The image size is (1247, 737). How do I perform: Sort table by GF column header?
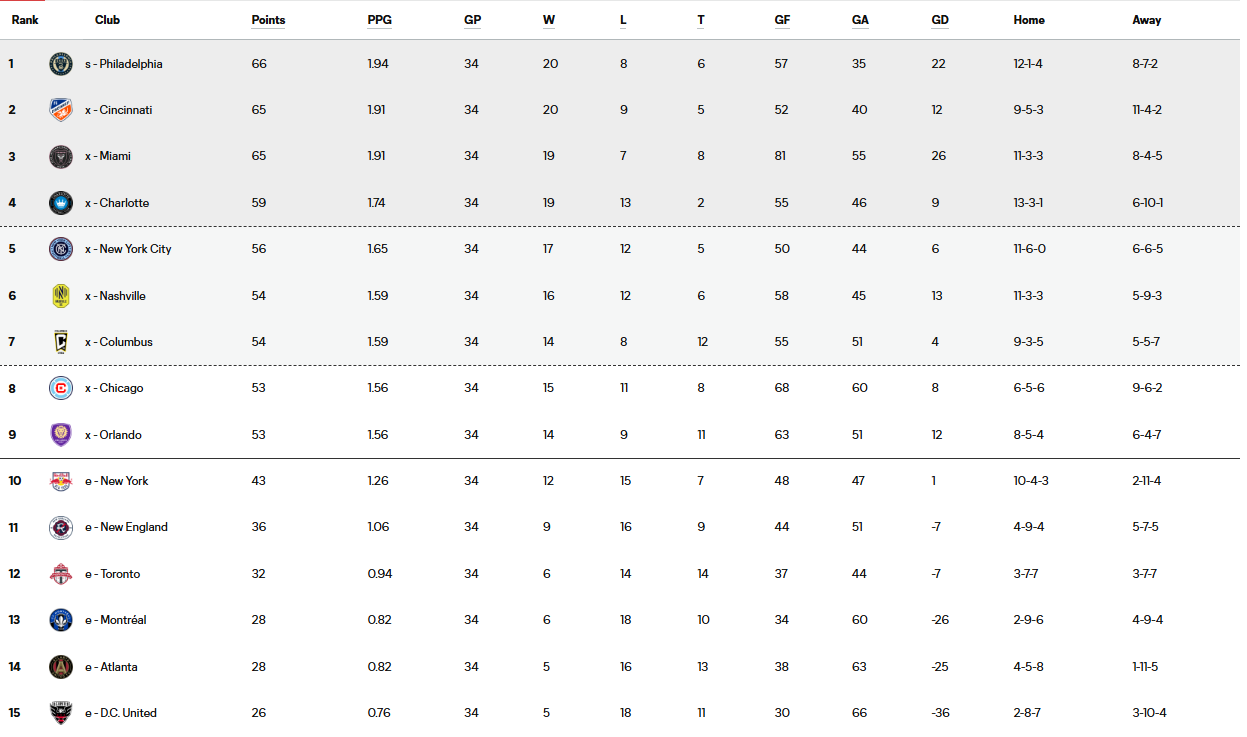[782, 20]
